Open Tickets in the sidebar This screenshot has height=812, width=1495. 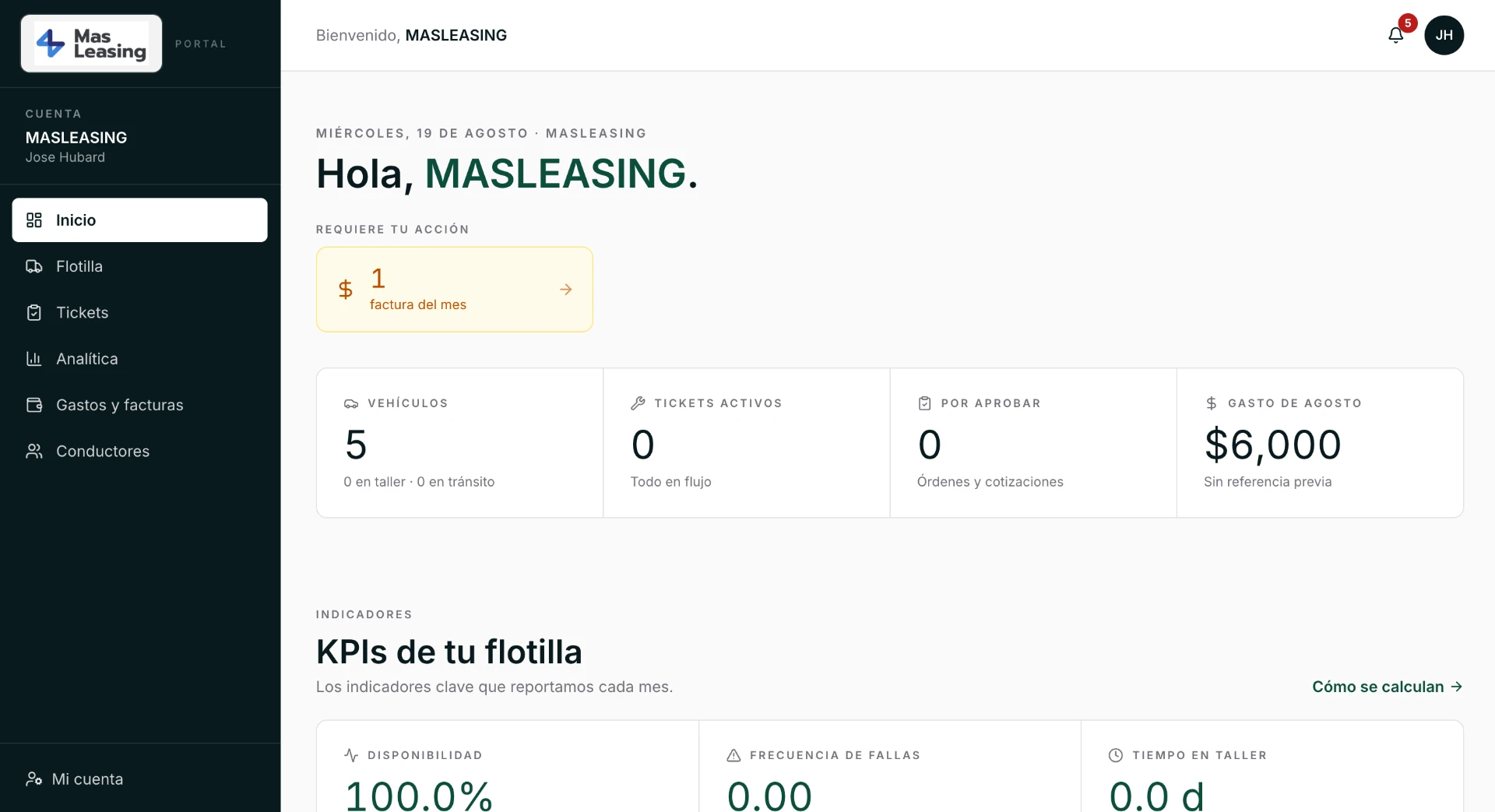tap(139, 312)
